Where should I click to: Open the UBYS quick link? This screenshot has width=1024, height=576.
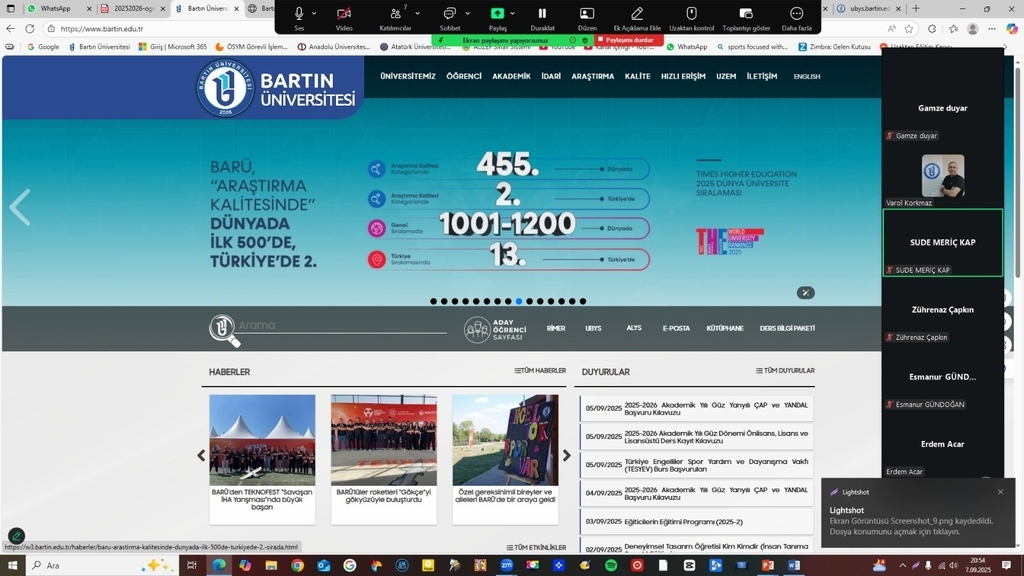tap(593, 328)
